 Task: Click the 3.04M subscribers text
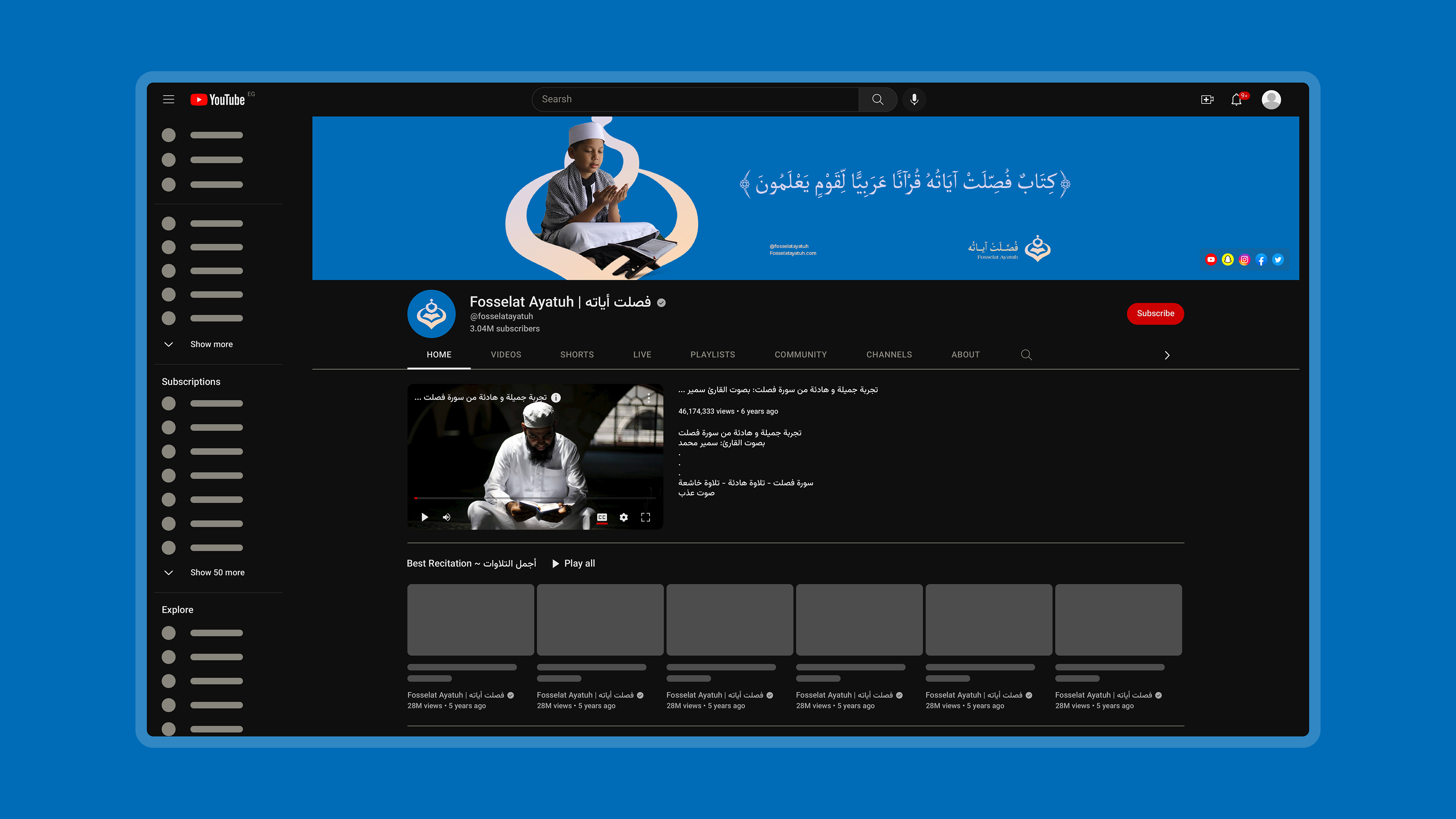[505, 329]
